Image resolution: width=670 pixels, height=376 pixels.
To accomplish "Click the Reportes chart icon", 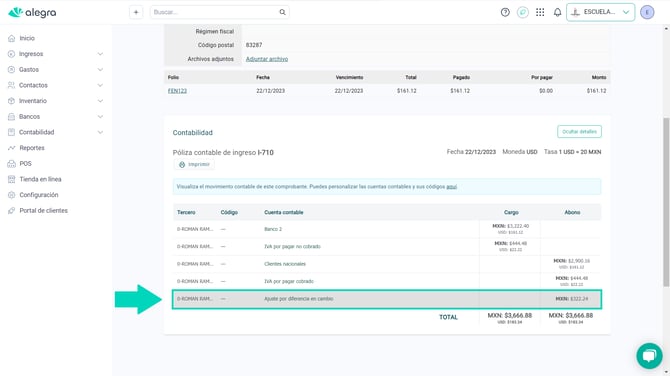I will pos(12,148).
